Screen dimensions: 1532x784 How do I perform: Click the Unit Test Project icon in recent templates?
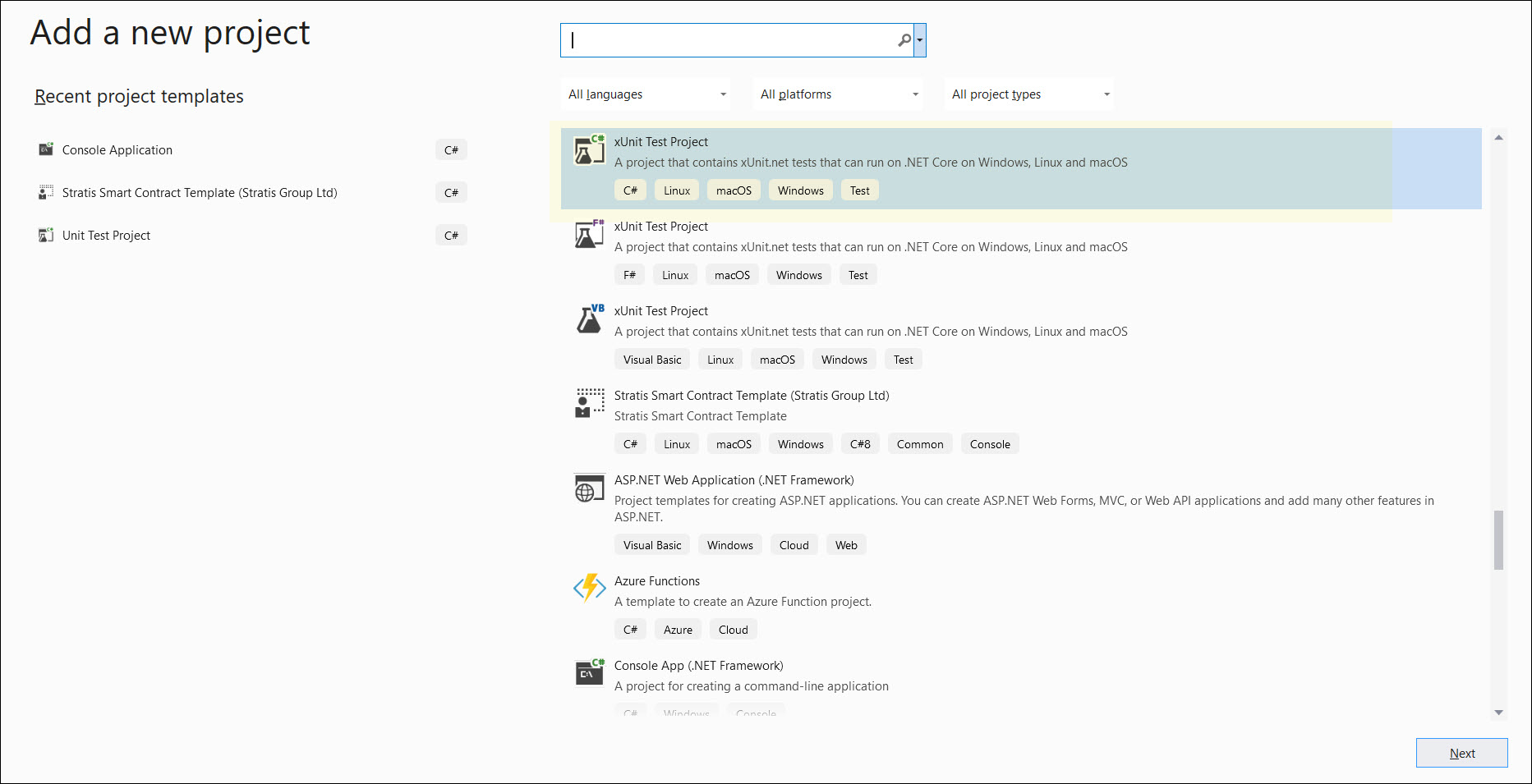pos(46,235)
